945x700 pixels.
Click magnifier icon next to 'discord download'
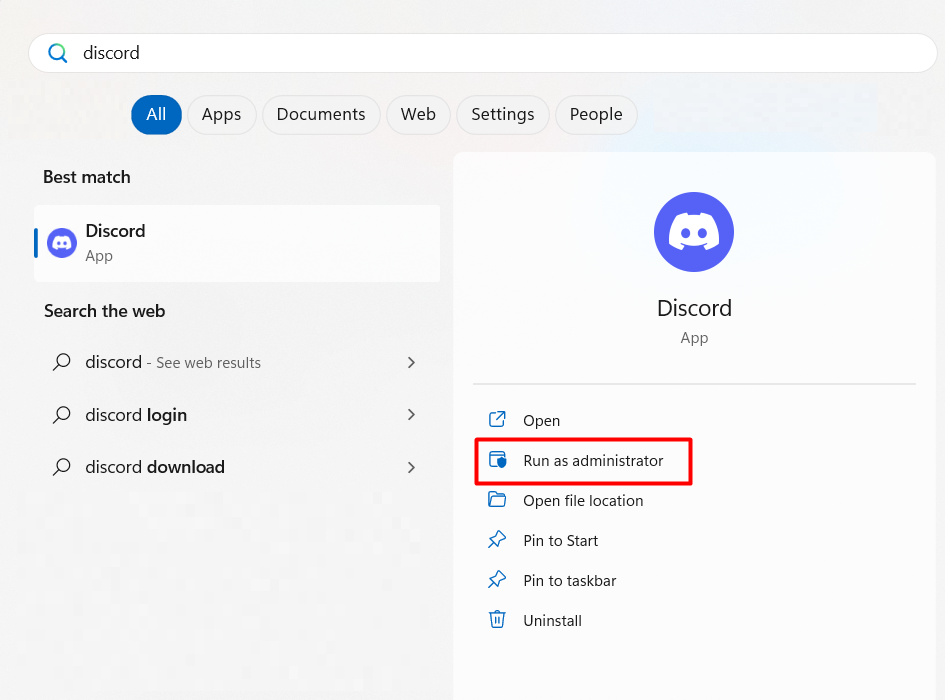pyautogui.click(x=62, y=467)
